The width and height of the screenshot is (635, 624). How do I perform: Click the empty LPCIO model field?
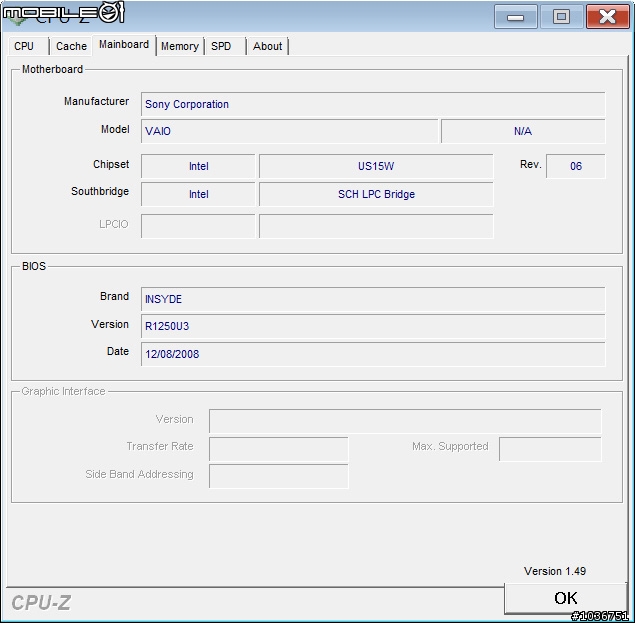376,226
